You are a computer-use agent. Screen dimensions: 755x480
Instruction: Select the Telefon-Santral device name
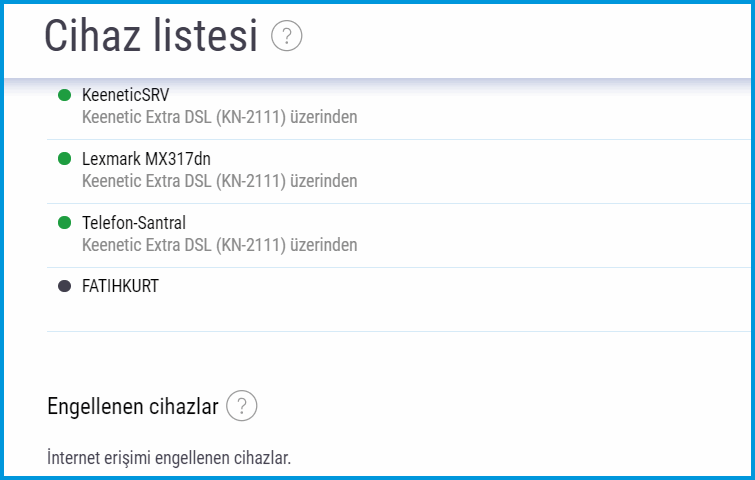point(134,222)
